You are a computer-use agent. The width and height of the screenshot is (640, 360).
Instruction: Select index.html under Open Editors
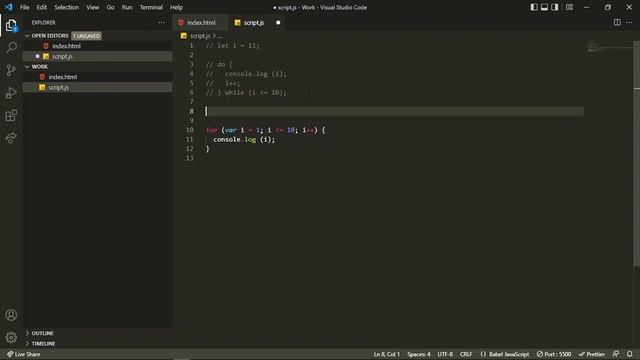[98, 46]
